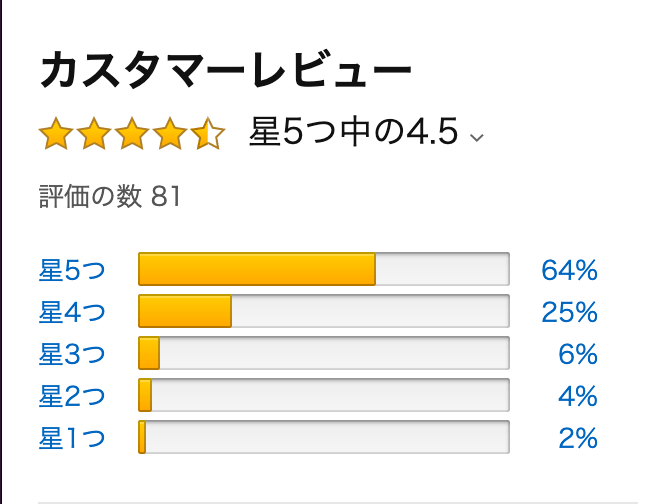Click the second gold rating star
Viewport: 670px width, 504px height.
[94, 134]
